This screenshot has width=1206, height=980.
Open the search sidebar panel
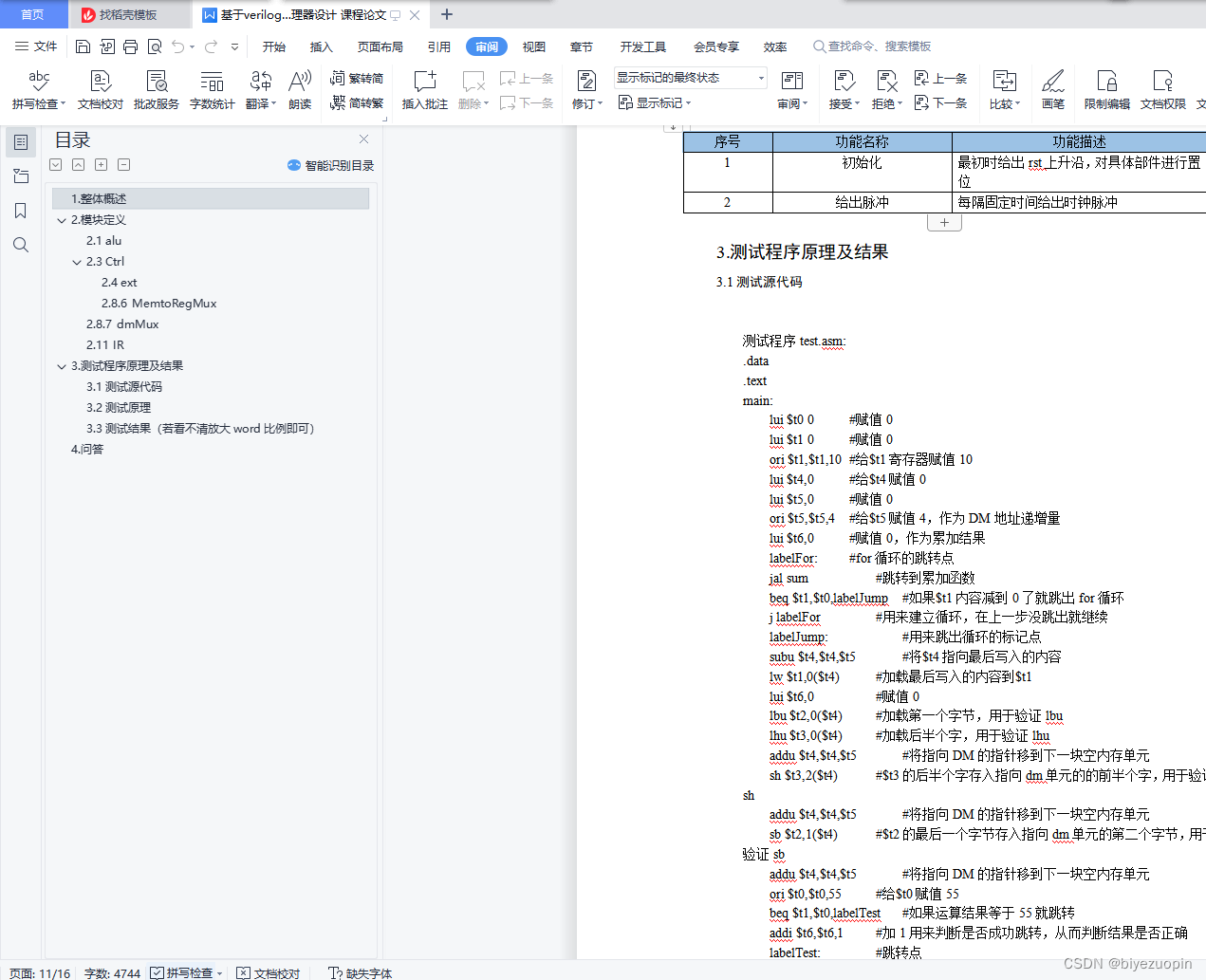click(x=21, y=245)
